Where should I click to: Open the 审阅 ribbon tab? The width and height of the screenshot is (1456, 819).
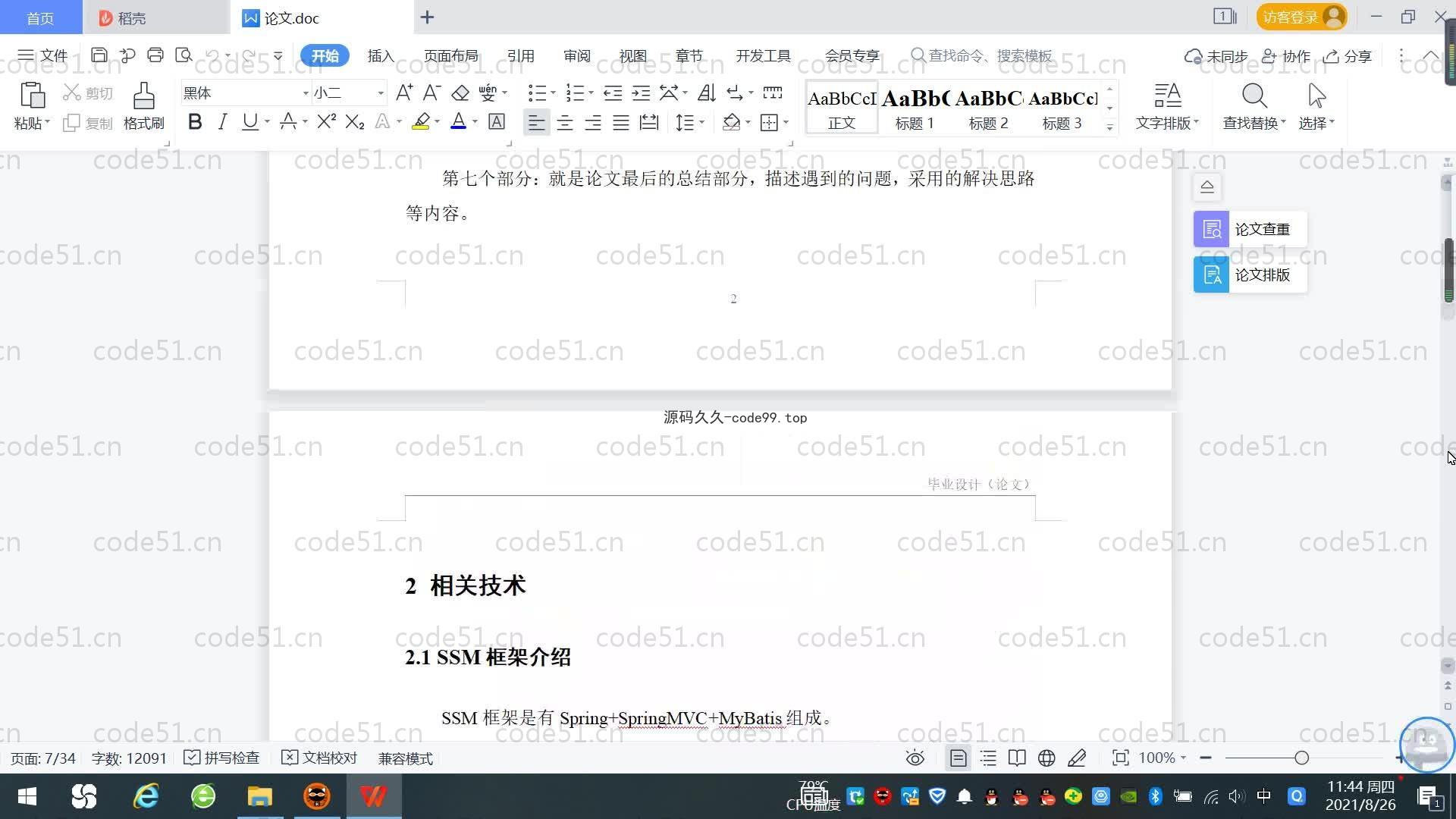(x=576, y=56)
